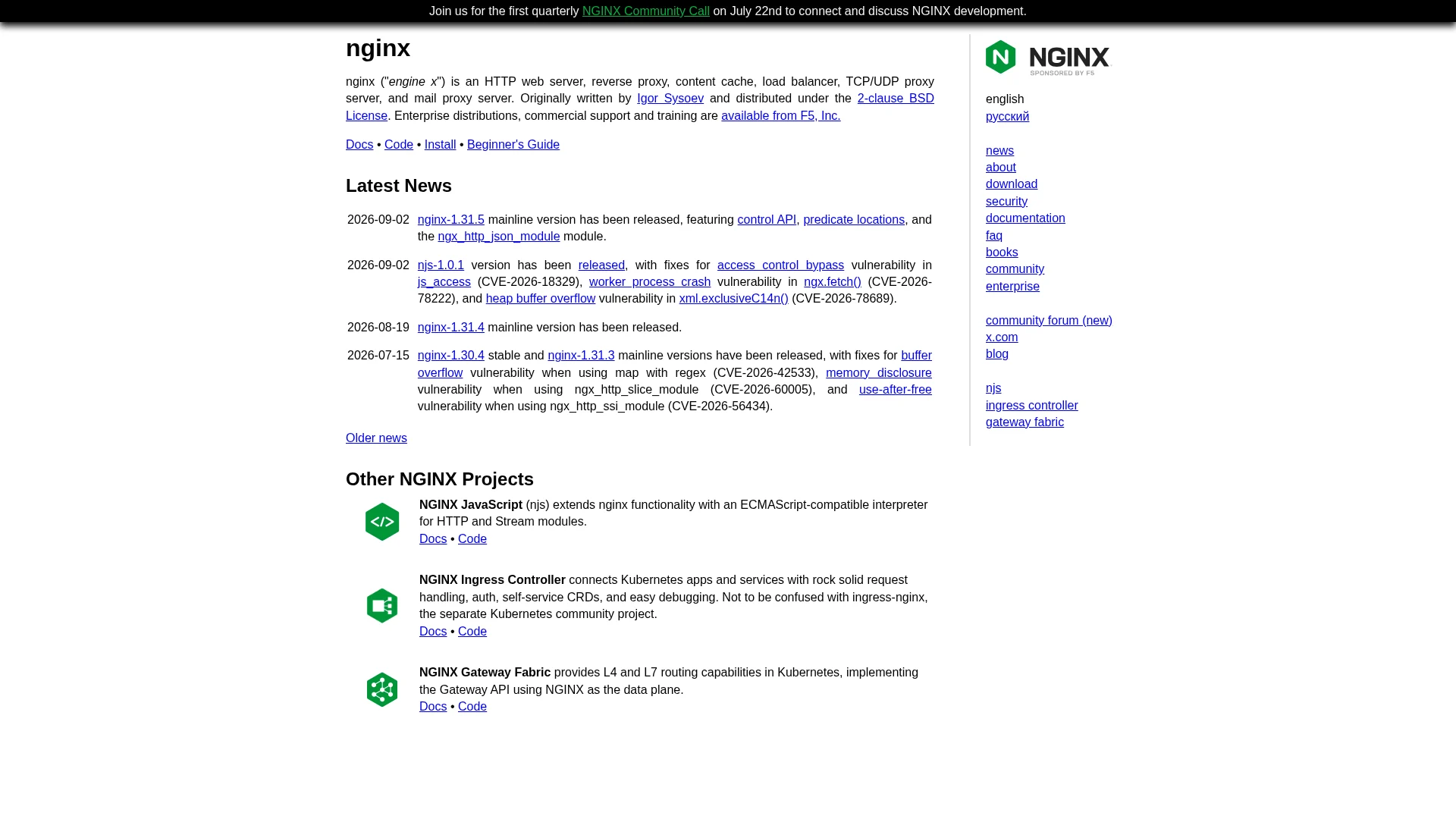
Task: Click the 'Other NGINX Projects' heading
Action: [x=440, y=479]
